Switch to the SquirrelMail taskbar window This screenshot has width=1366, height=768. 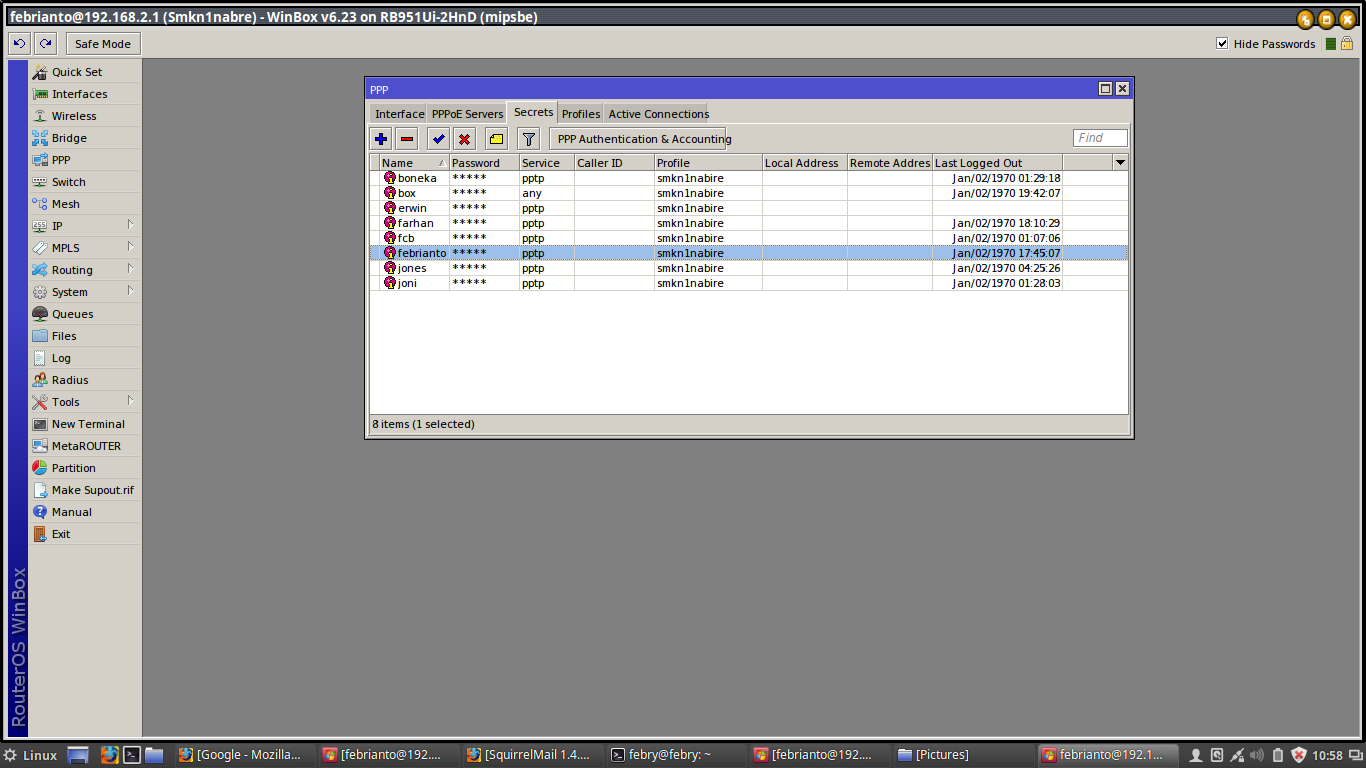point(532,755)
